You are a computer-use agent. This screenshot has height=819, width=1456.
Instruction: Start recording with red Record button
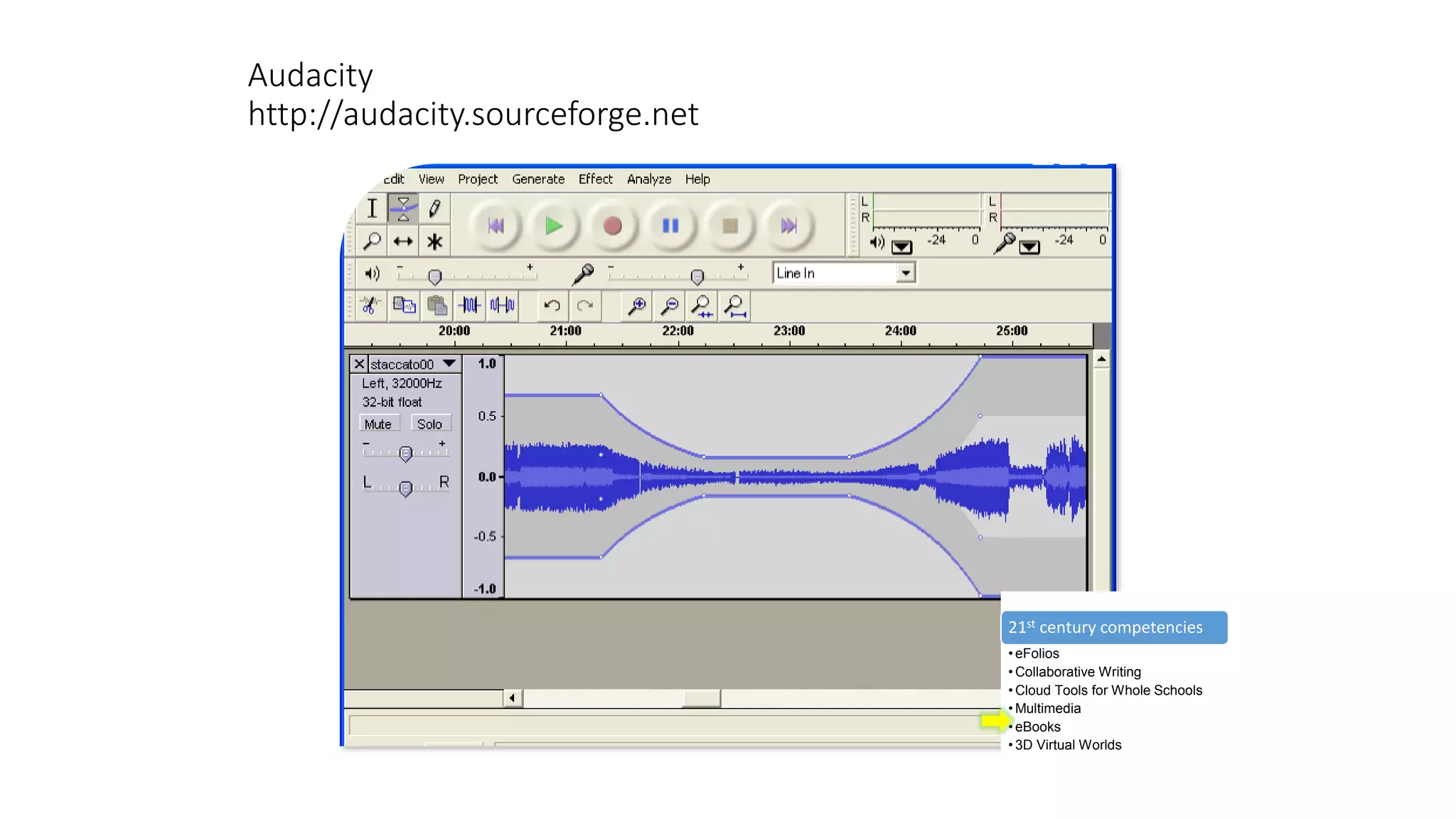612,226
